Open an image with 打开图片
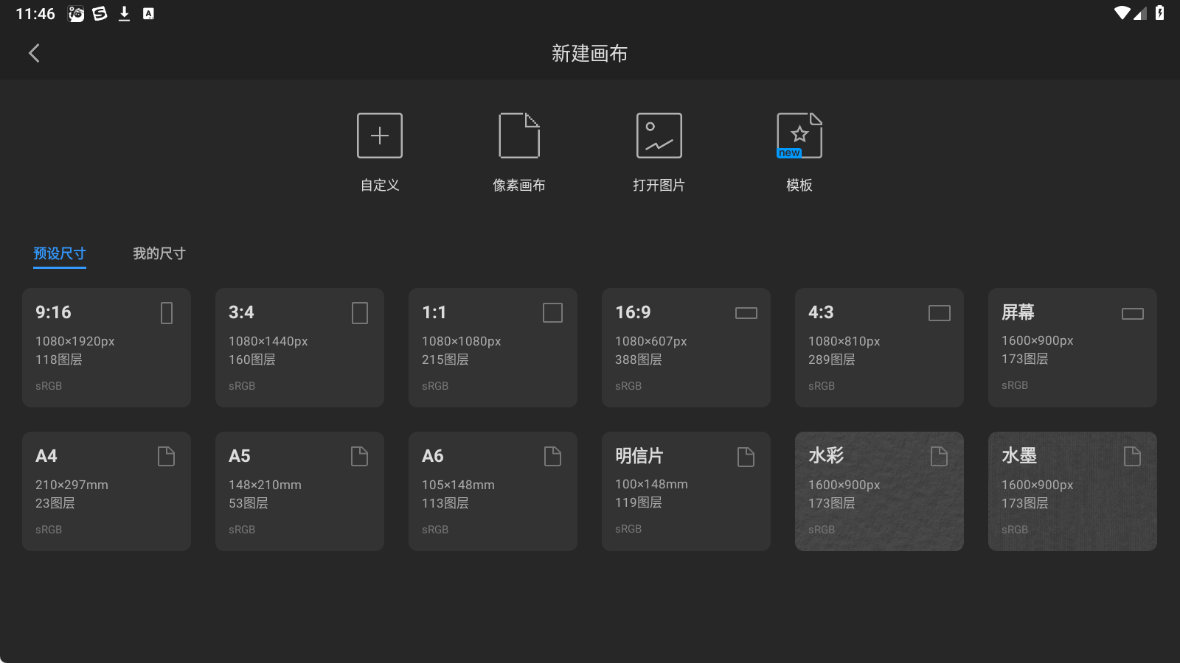1180x663 pixels. [659, 150]
